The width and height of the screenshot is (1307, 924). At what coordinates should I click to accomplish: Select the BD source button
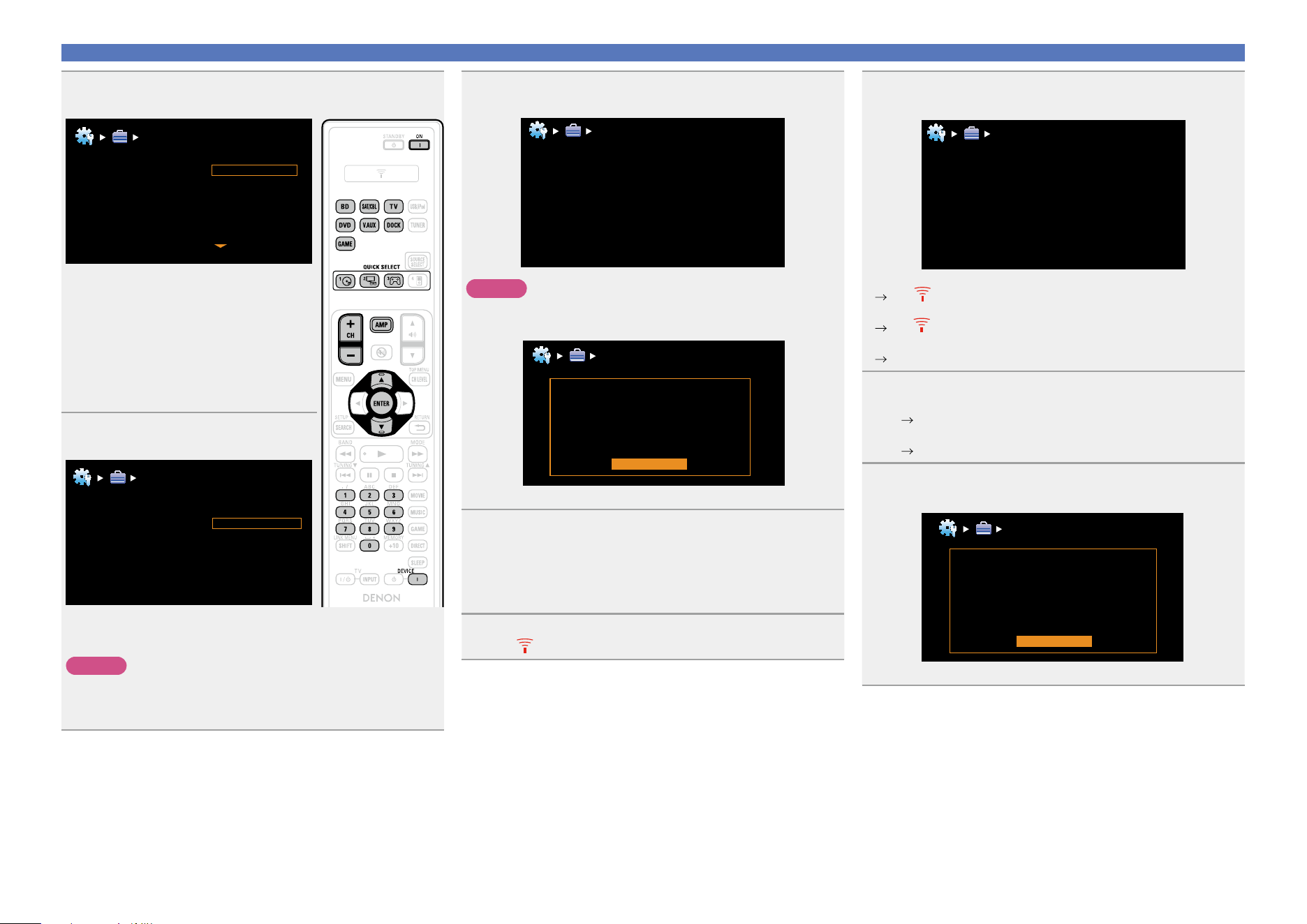point(345,207)
